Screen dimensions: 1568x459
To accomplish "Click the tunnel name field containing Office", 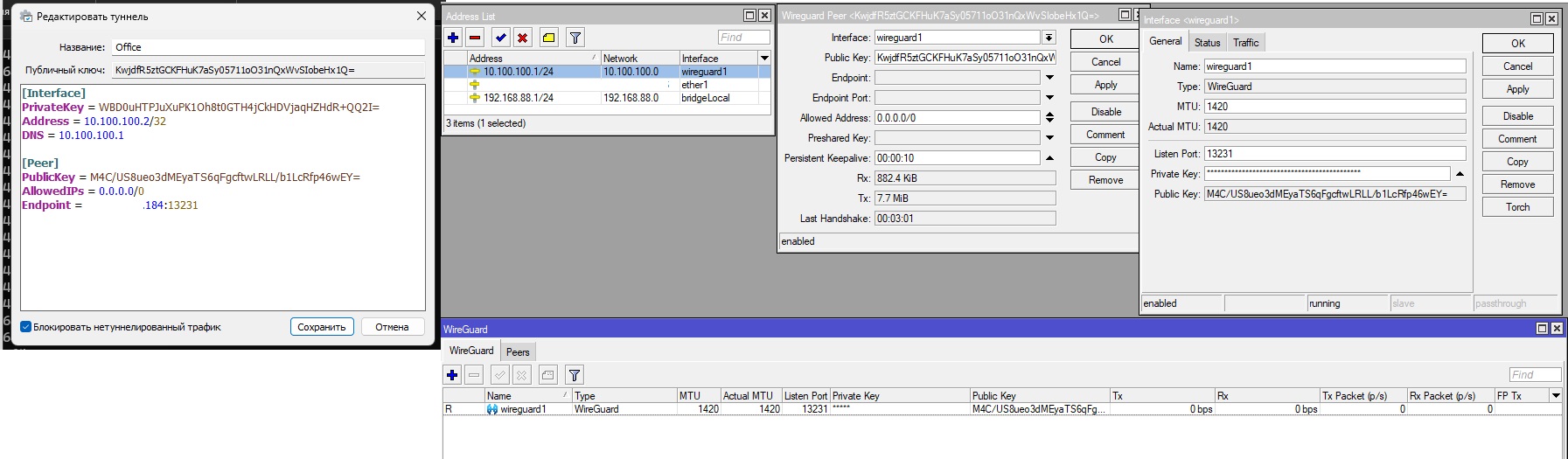I will 268,47.
